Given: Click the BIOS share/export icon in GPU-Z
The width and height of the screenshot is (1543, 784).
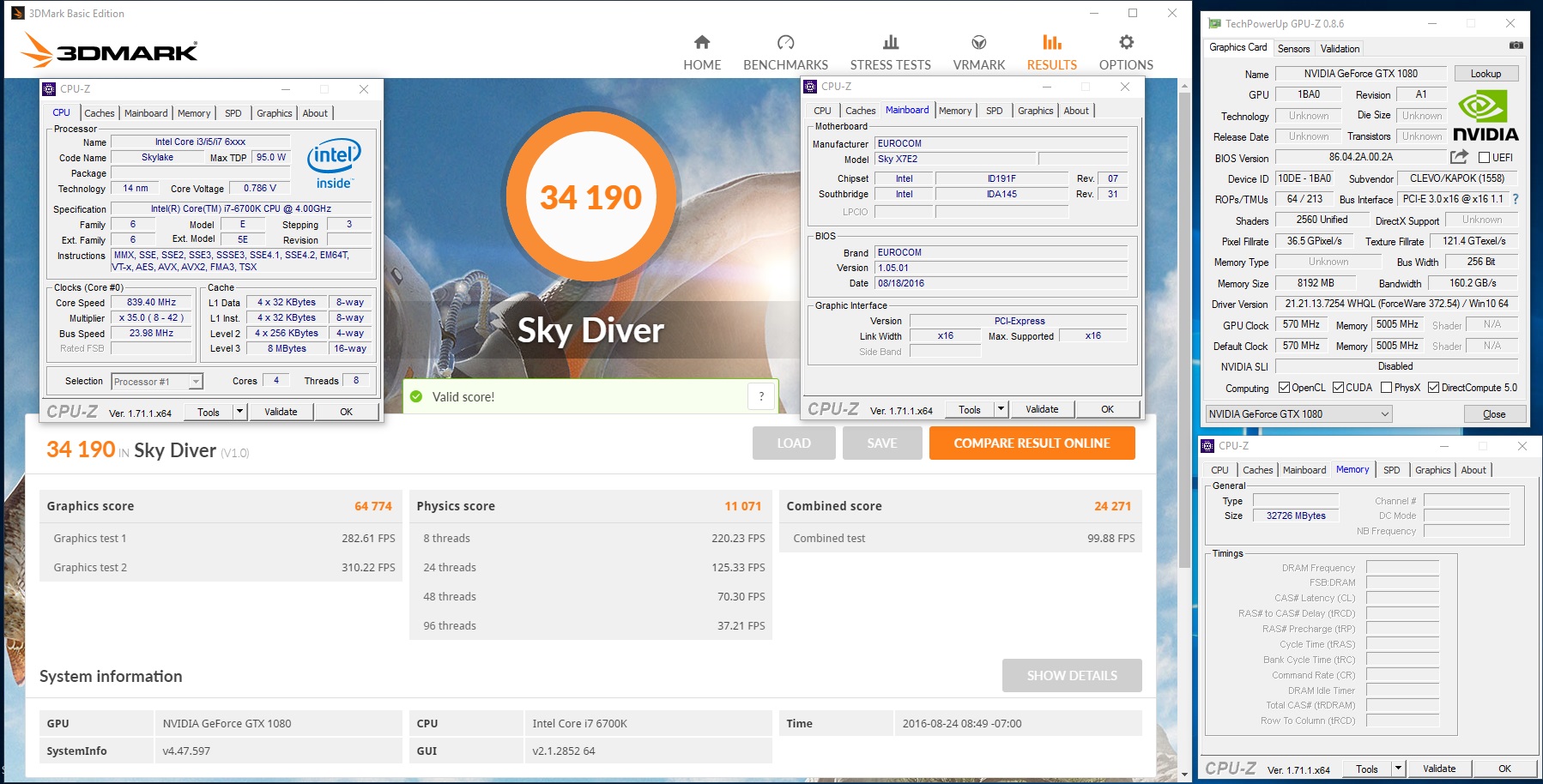Looking at the screenshot, I should click(x=1459, y=157).
